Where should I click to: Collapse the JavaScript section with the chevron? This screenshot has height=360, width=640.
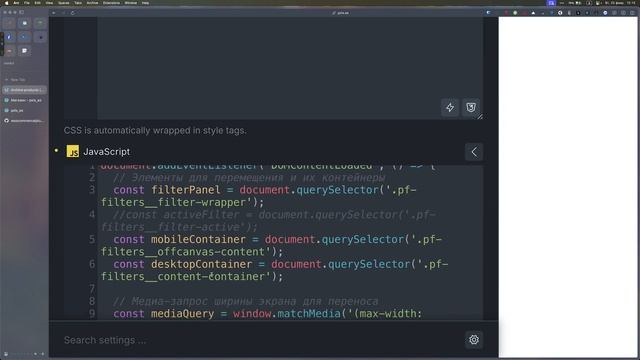coord(474,152)
